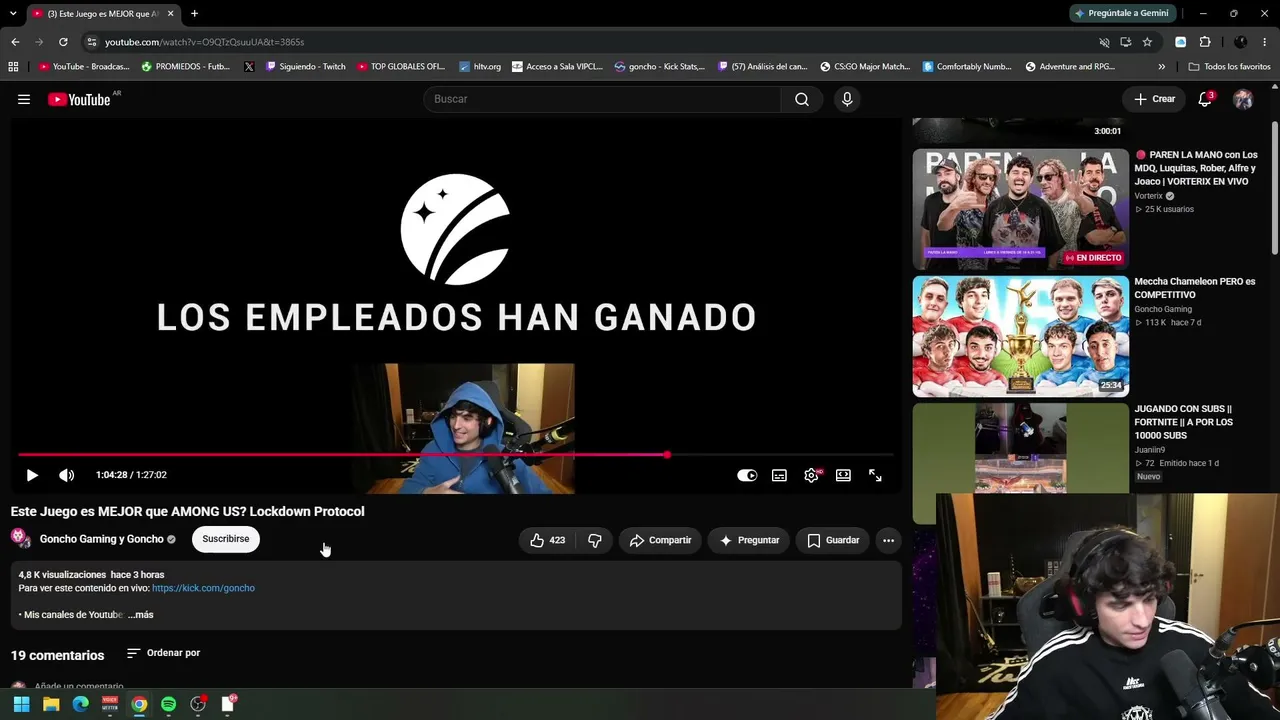Switch the player to theater mode
This screenshot has height=720, width=1280.
[x=843, y=475]
